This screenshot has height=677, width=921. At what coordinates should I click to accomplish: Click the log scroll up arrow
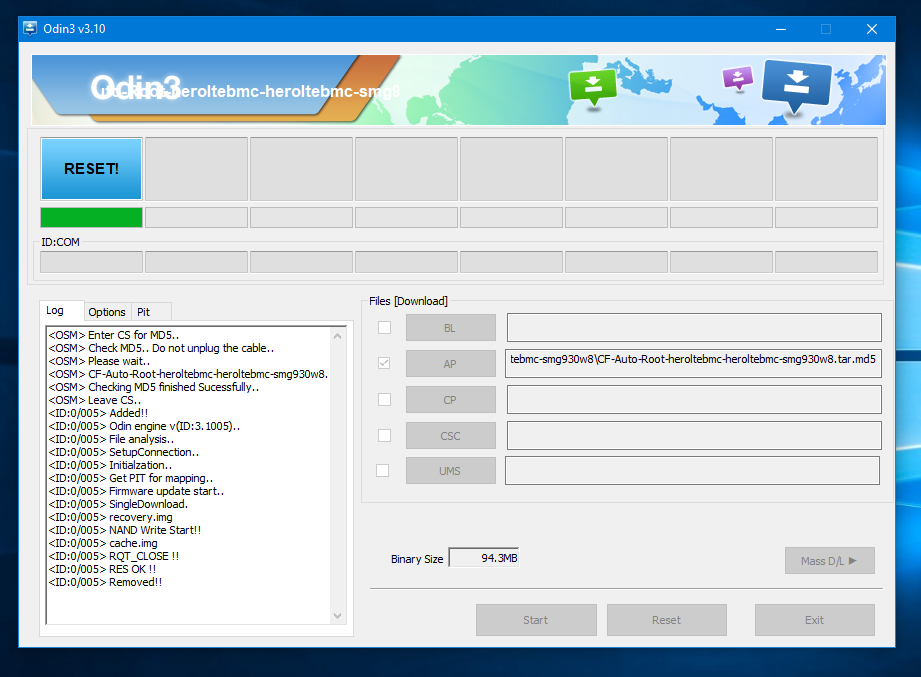coord(338,336)
